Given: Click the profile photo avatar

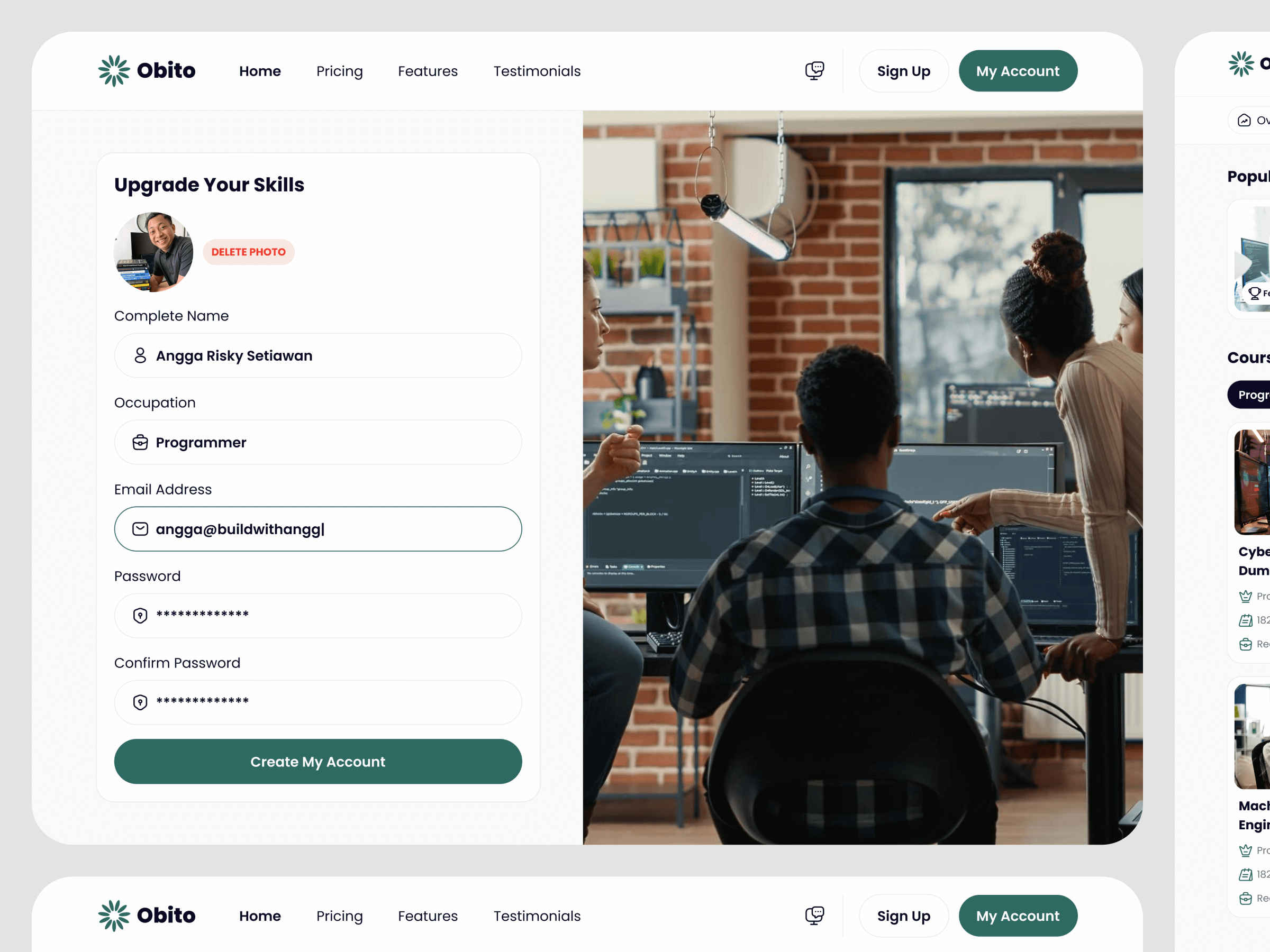Looking at the screenshot, I should [153, 252].
